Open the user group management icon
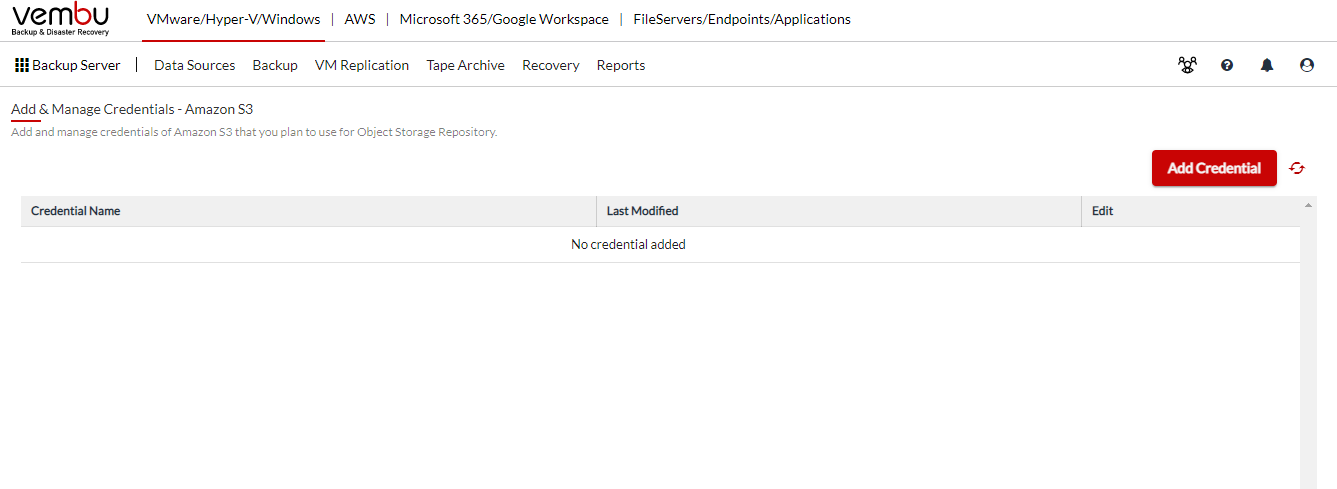Image resolution: width=1337 pixels, height=489 pixels. click(x=1187, y=65)
